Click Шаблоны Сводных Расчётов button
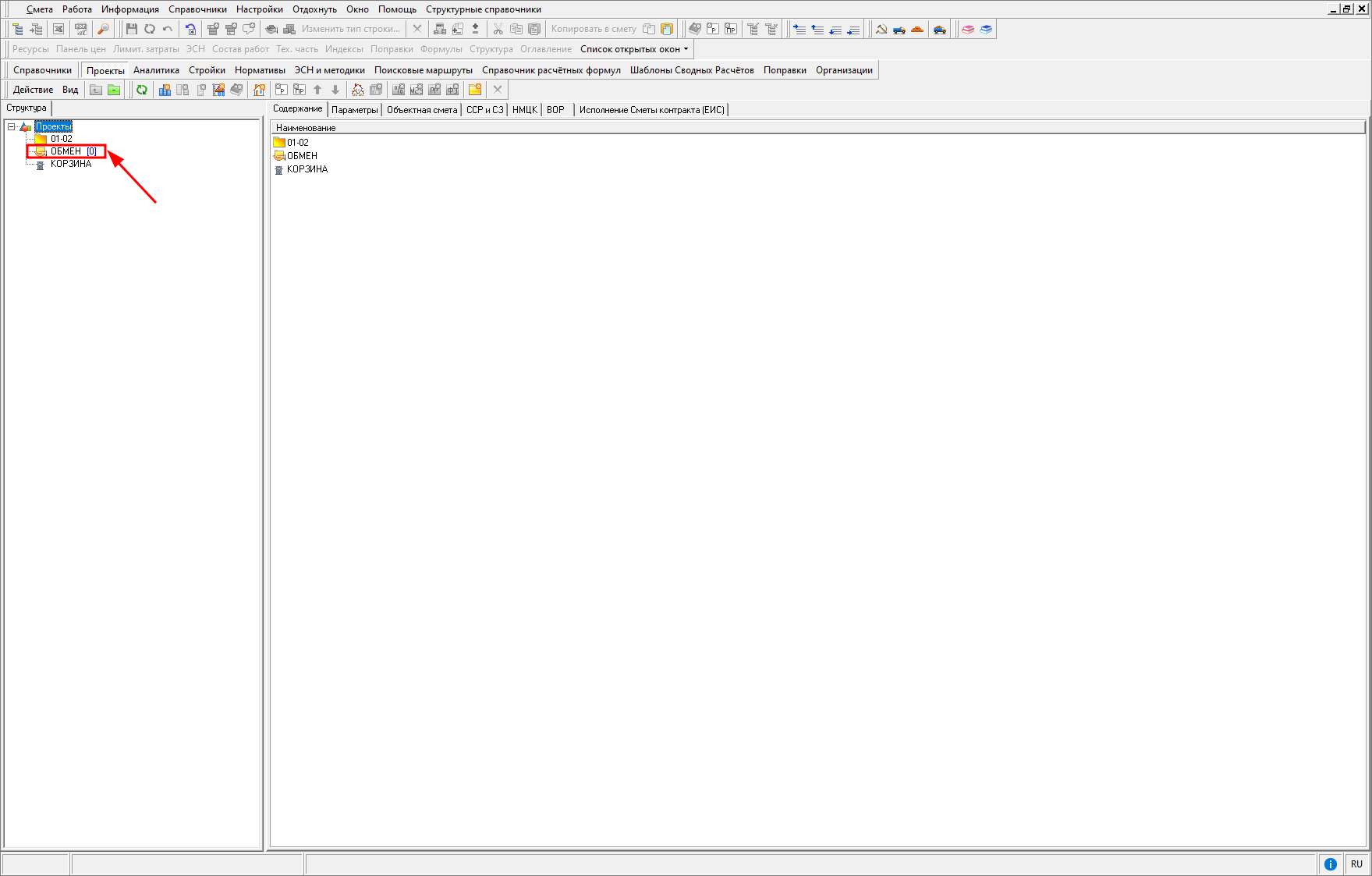The height and width of the screenshot is (876, 1372). pos(692,70)
